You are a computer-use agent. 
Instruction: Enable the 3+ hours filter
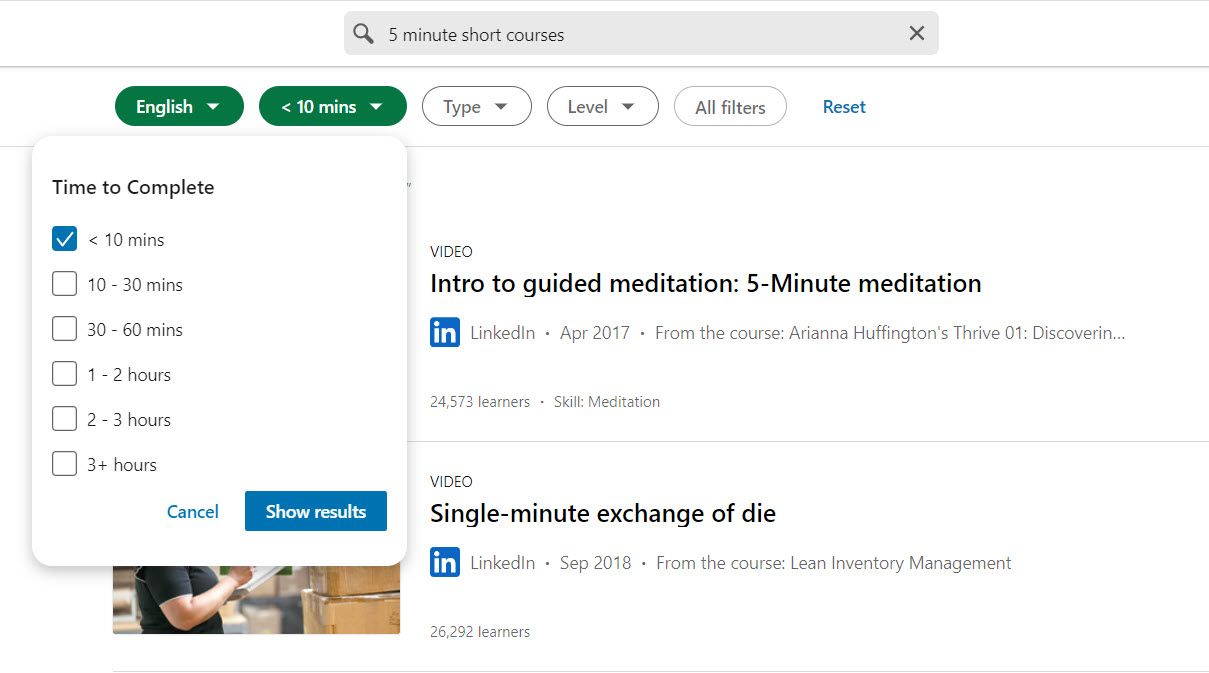(64, 463)
